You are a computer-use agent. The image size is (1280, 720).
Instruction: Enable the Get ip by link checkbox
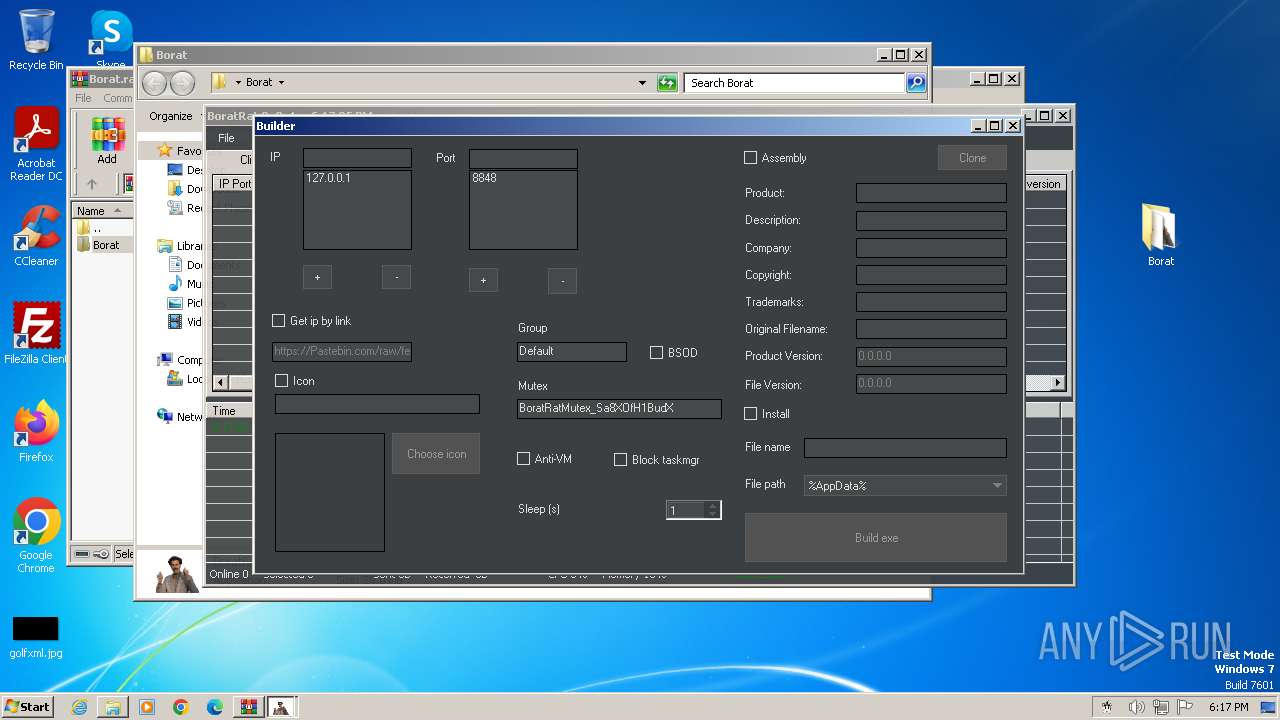[x=279, y=321]
